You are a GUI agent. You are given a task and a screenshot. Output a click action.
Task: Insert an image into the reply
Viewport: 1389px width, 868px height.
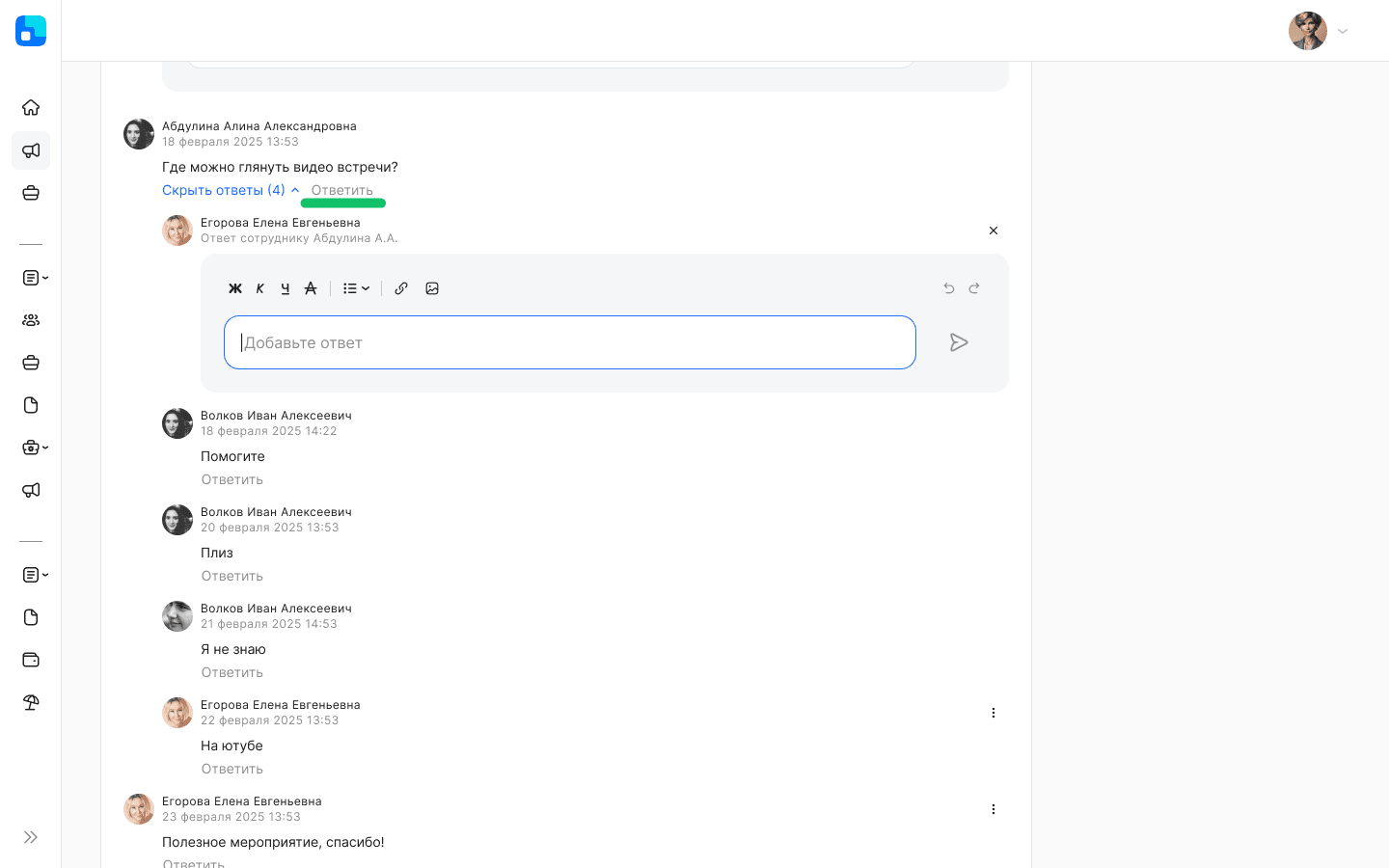(x=432, y=288)
